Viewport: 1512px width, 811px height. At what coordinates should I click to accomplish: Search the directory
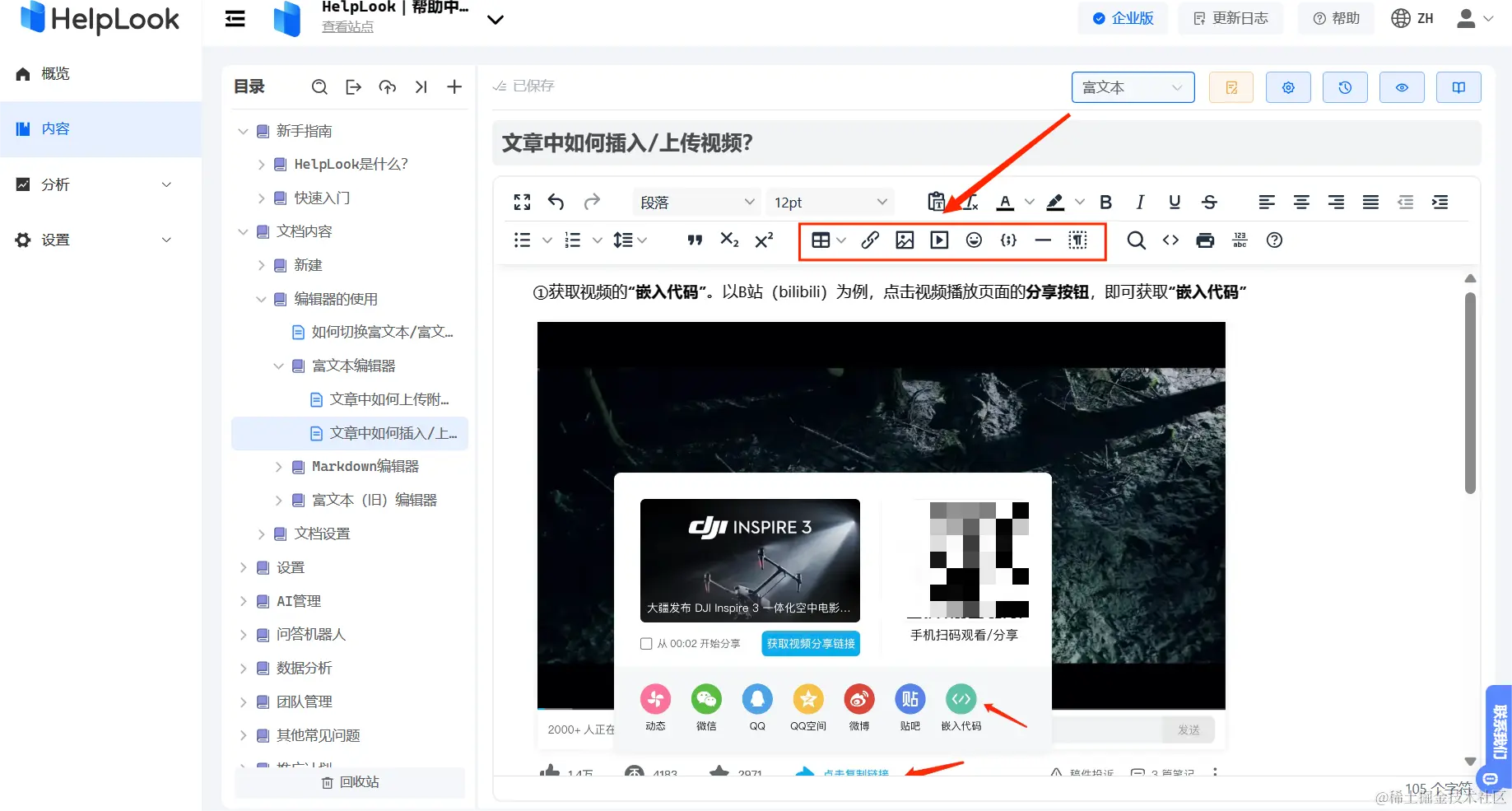(319, 86)
